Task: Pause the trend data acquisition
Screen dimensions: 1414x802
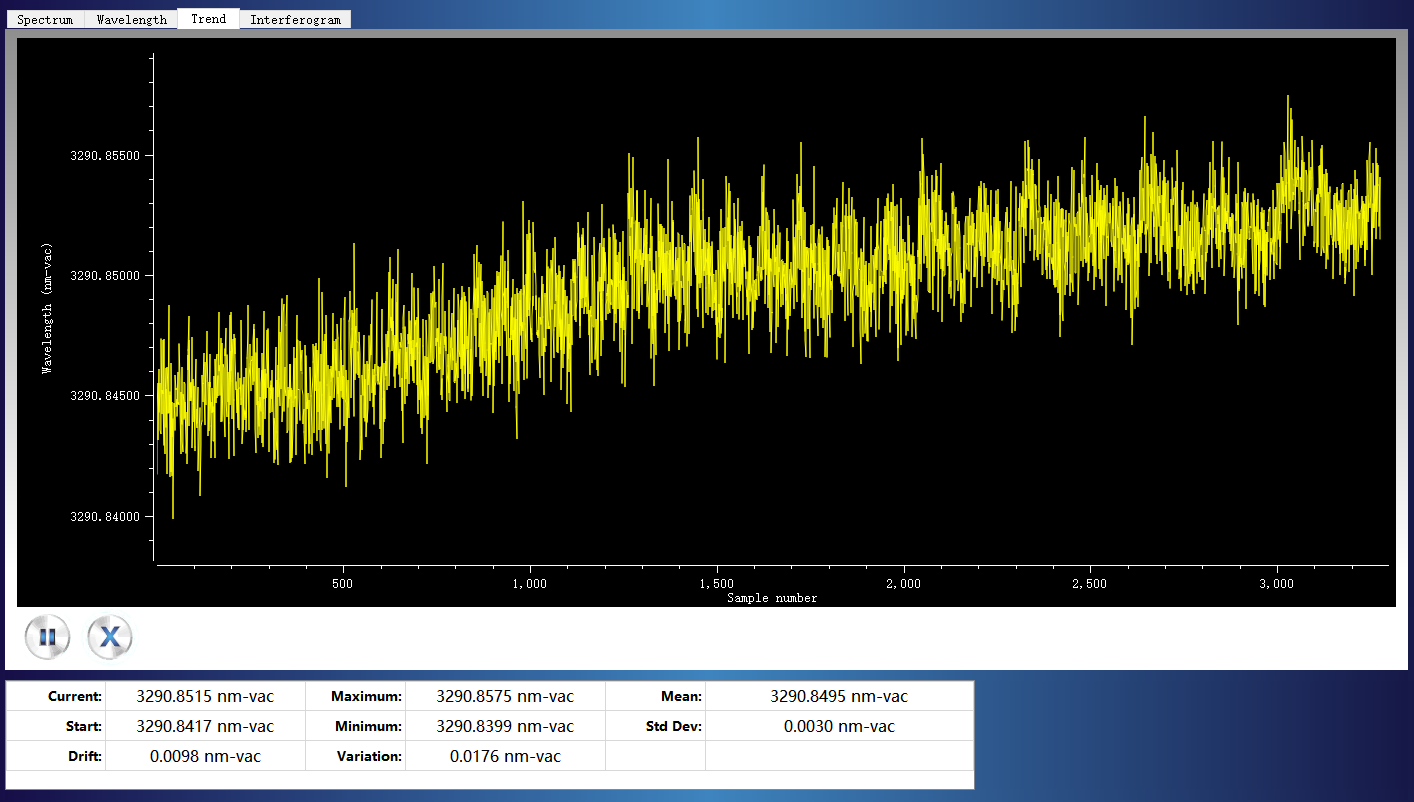Action: (x=47, y=637)
